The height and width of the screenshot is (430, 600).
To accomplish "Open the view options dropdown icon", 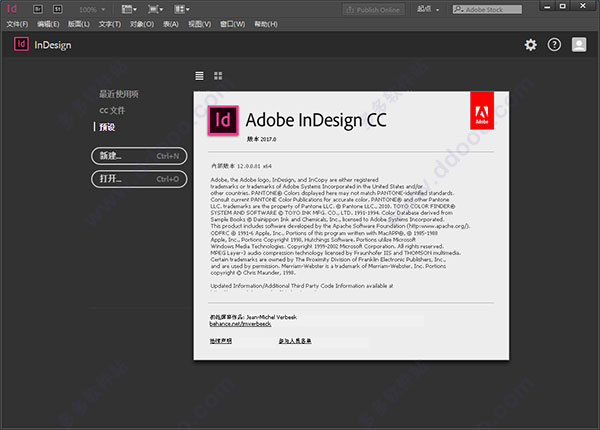I will tap(129, 9).
